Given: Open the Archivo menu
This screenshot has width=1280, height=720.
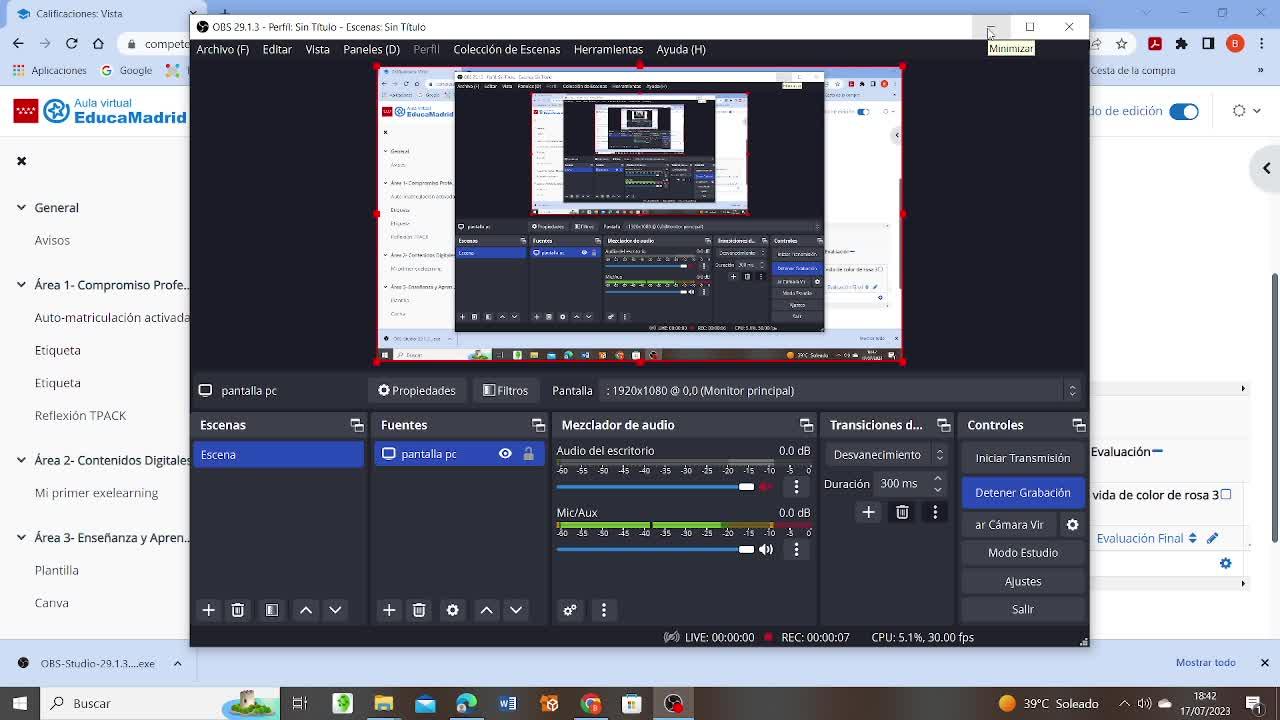Looking at the screenshot, I should point(222,49).
